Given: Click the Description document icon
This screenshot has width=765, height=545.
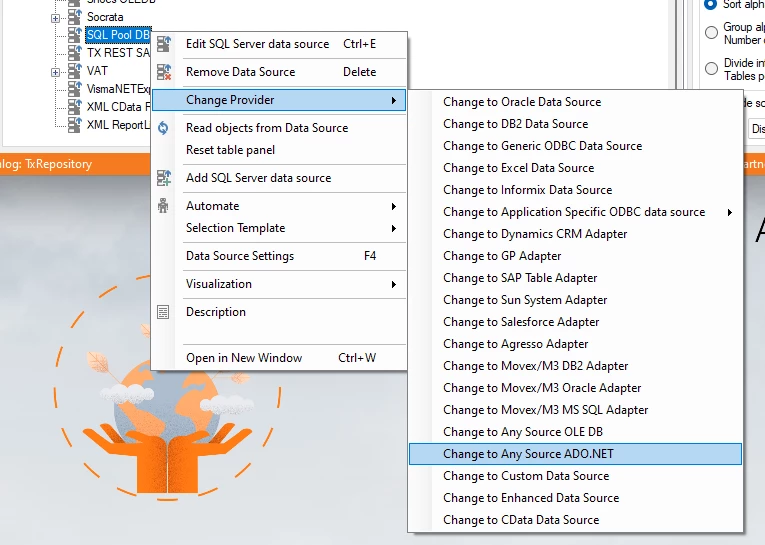Looking at the screenshot, I should [x=163, y=312].
